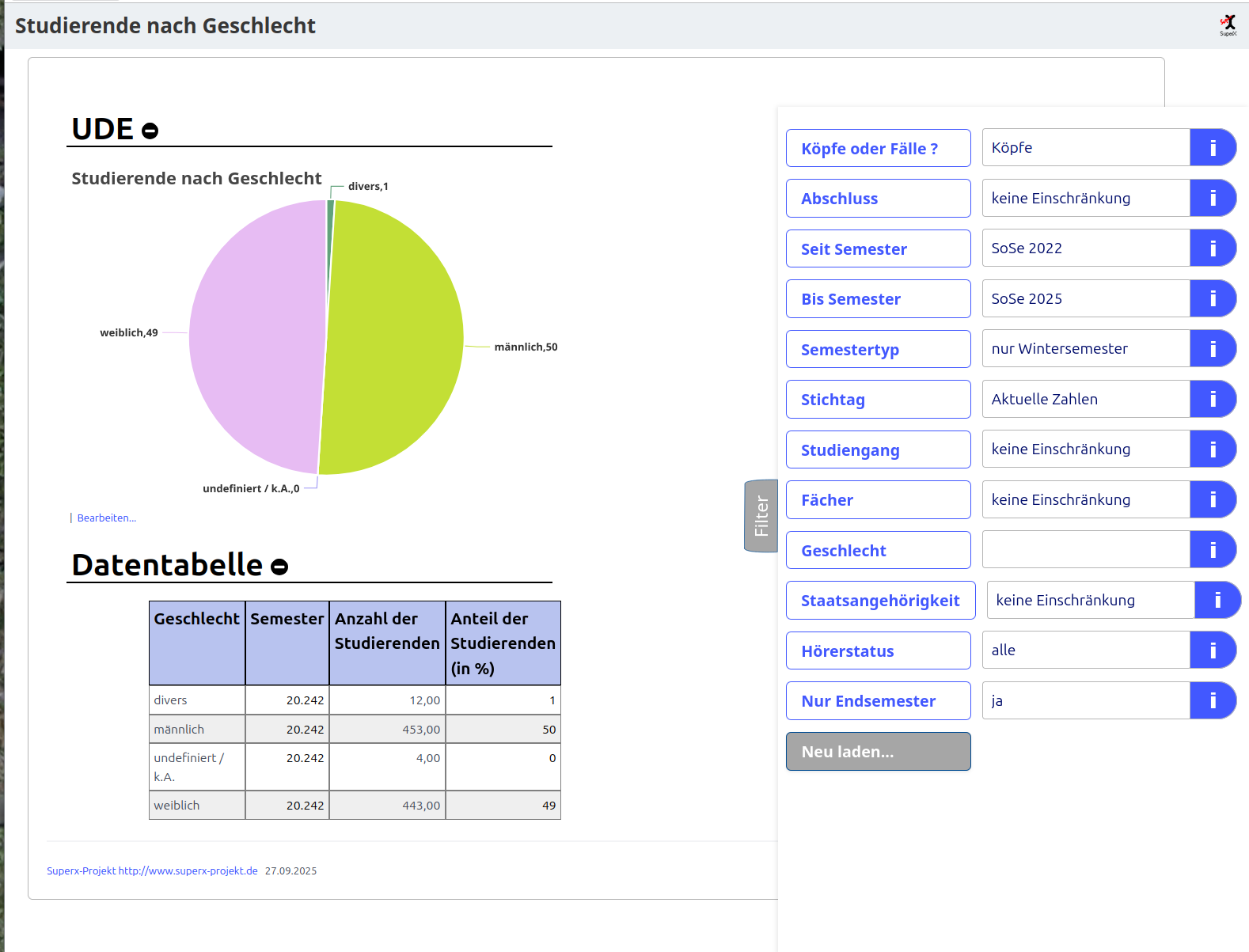Image resolution: width=1249 pixels, height=952 pixels.
Task: Click info icon for Nur Endsemester
Action: coord(1212,701)
